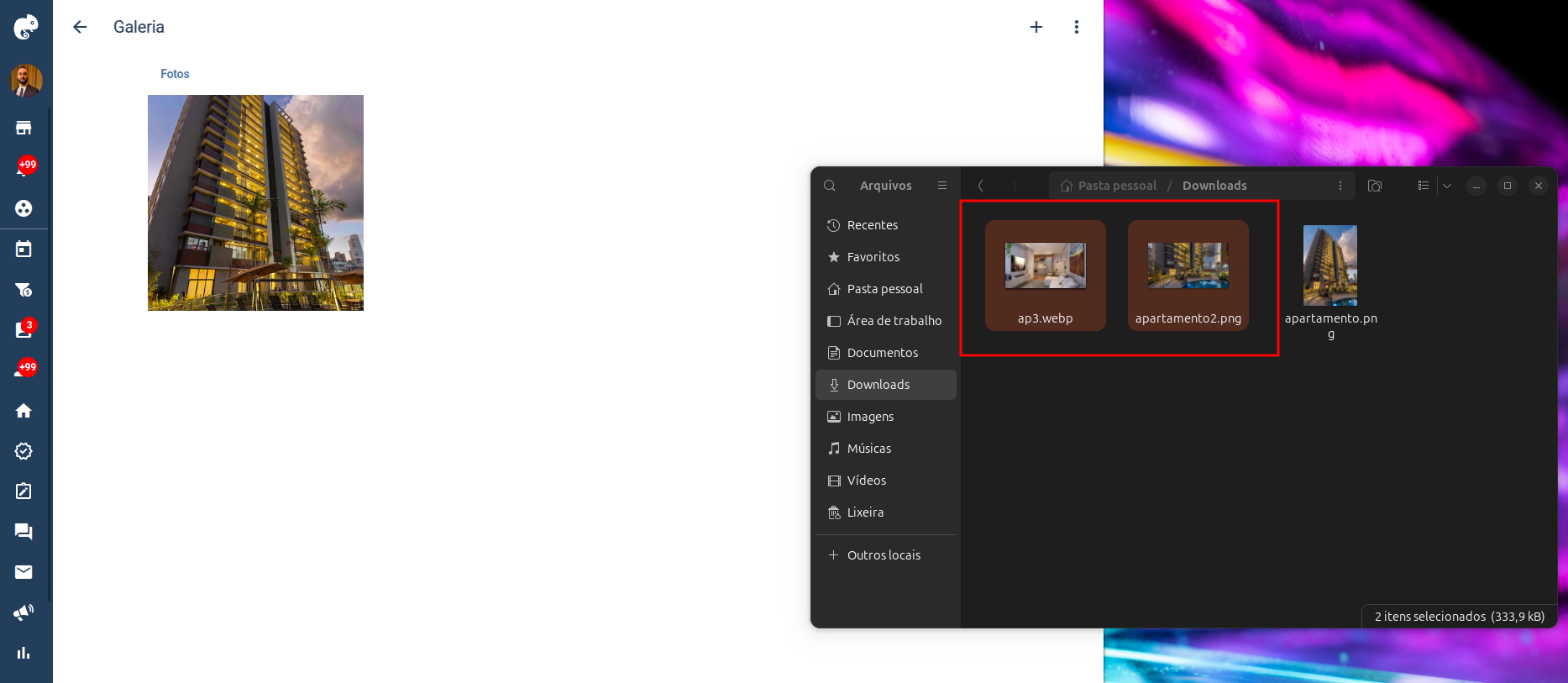Open the mail envelope icon in the sidebar
This screenshot has width=1568, height=683.
coord(24,572)
